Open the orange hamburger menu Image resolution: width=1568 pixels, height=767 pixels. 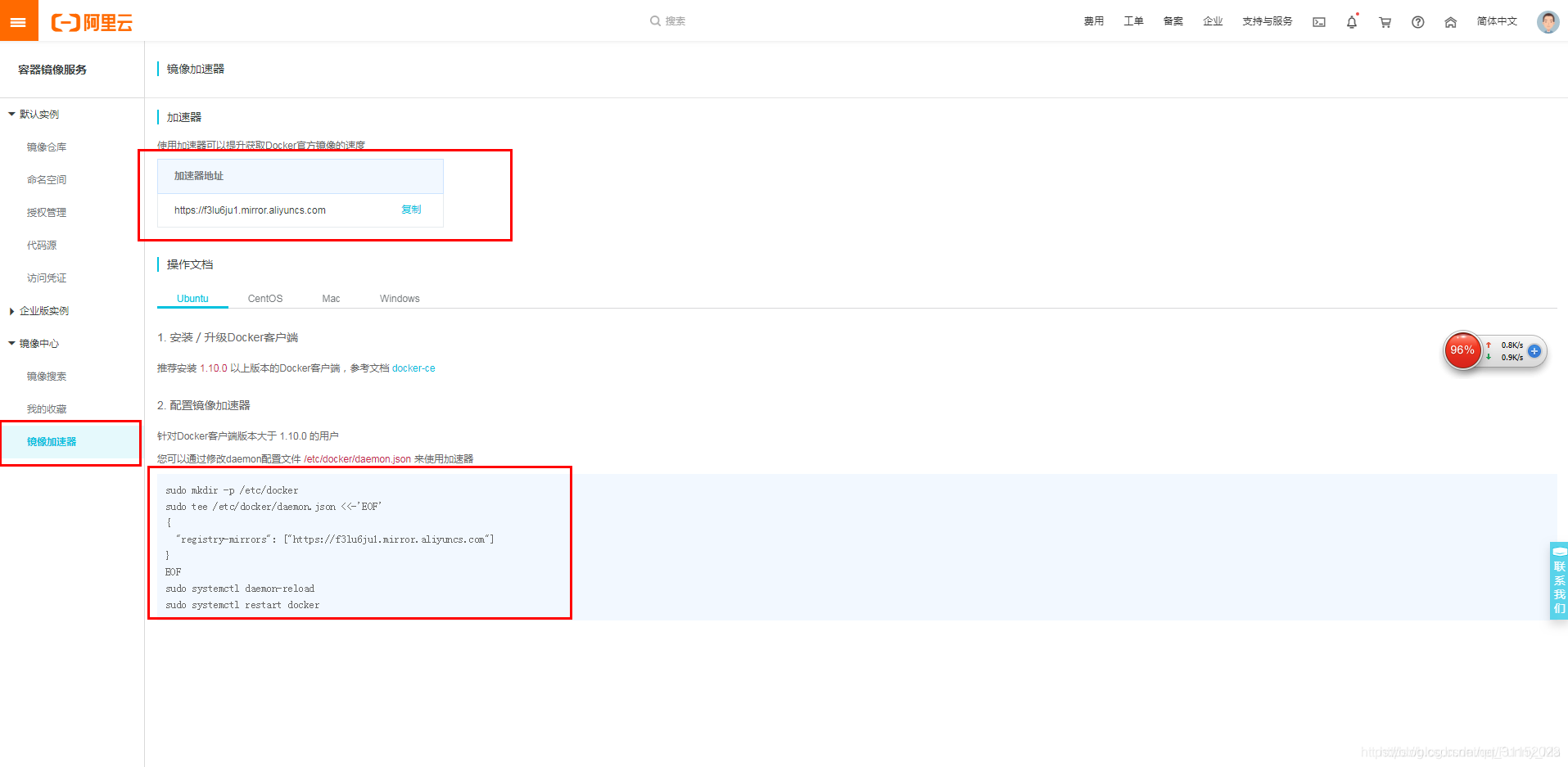(x=19, y=20)
